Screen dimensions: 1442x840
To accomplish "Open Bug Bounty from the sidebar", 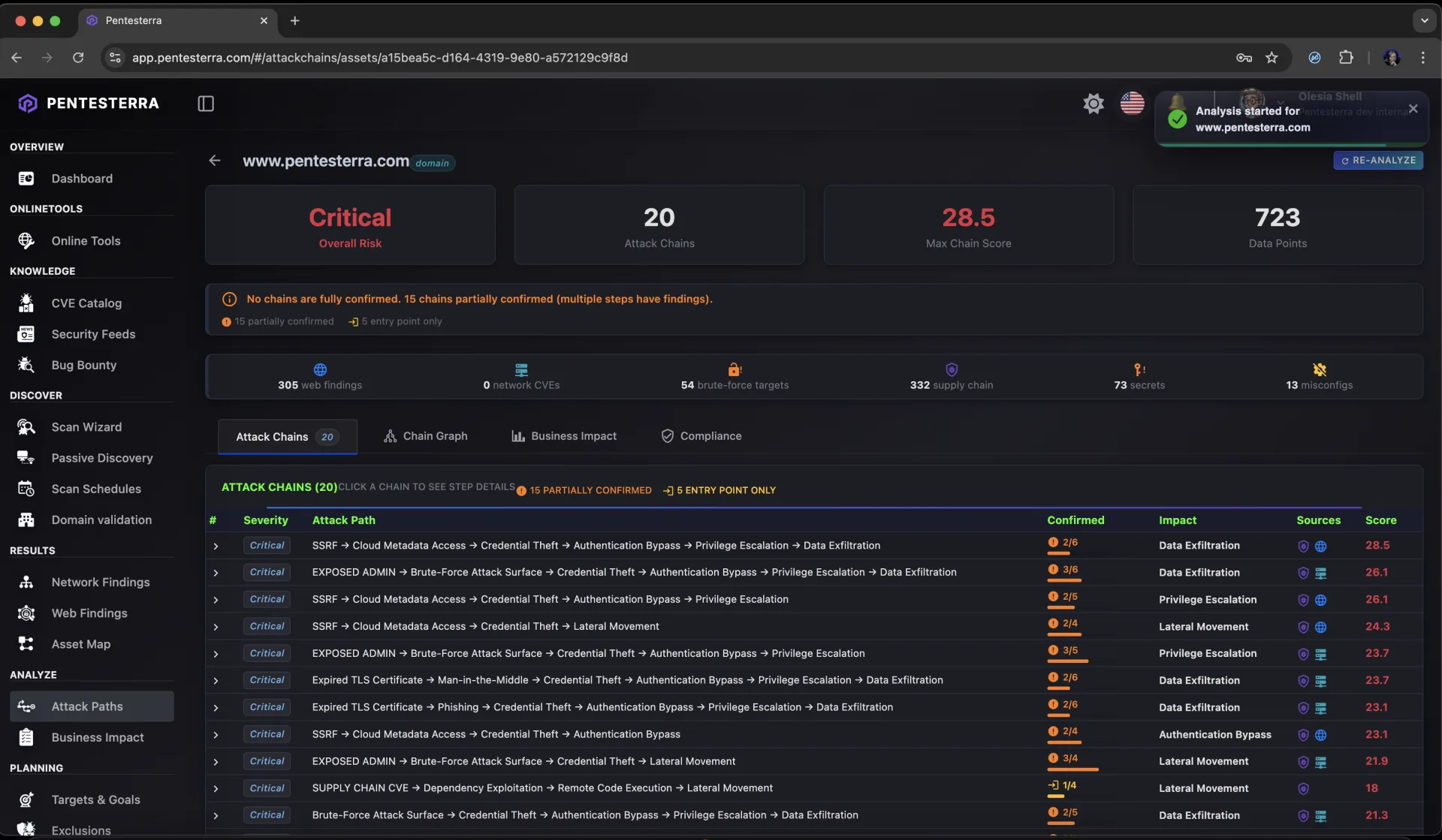I will pyautogui.click(x=83, y=366).
